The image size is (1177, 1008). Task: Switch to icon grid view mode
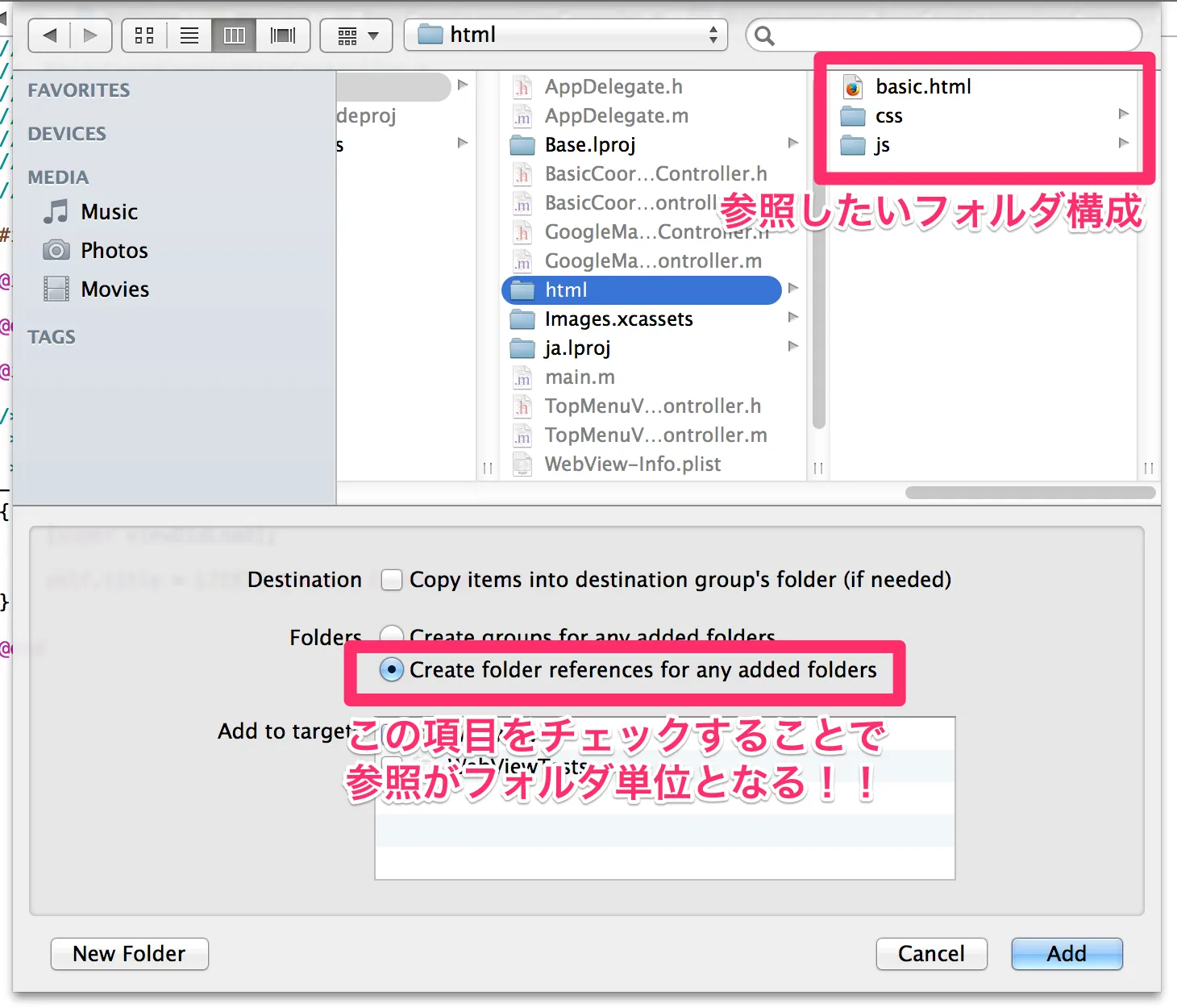tap(144, 34)
